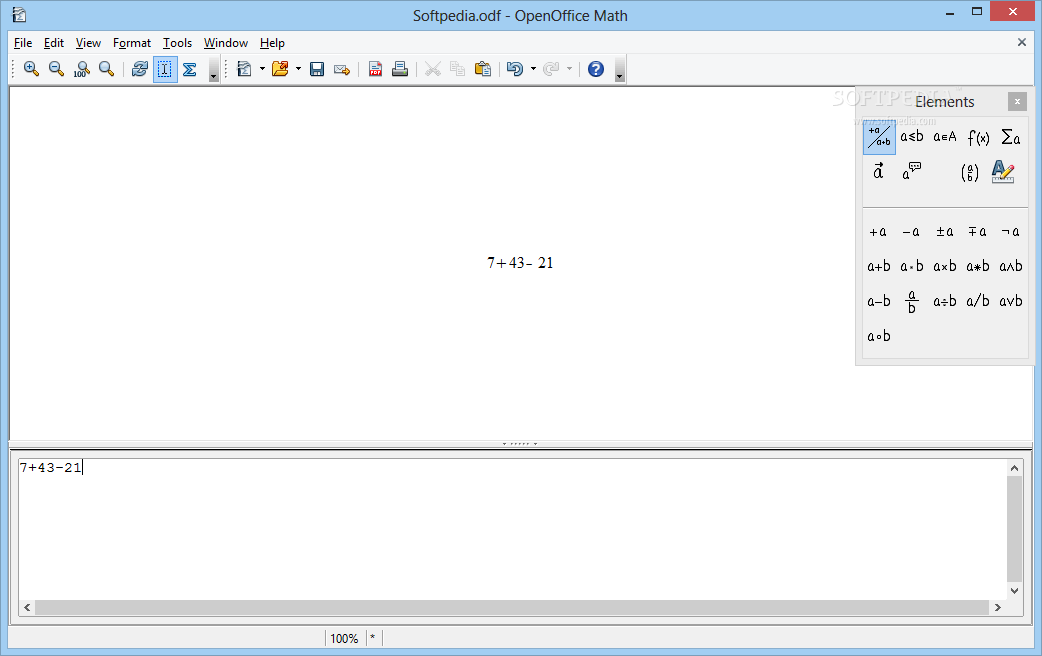The width and height of the screenshot is (1042, 656).
Task: Insert the a∧b Boolean AND element
Action: click(1011, 266)
